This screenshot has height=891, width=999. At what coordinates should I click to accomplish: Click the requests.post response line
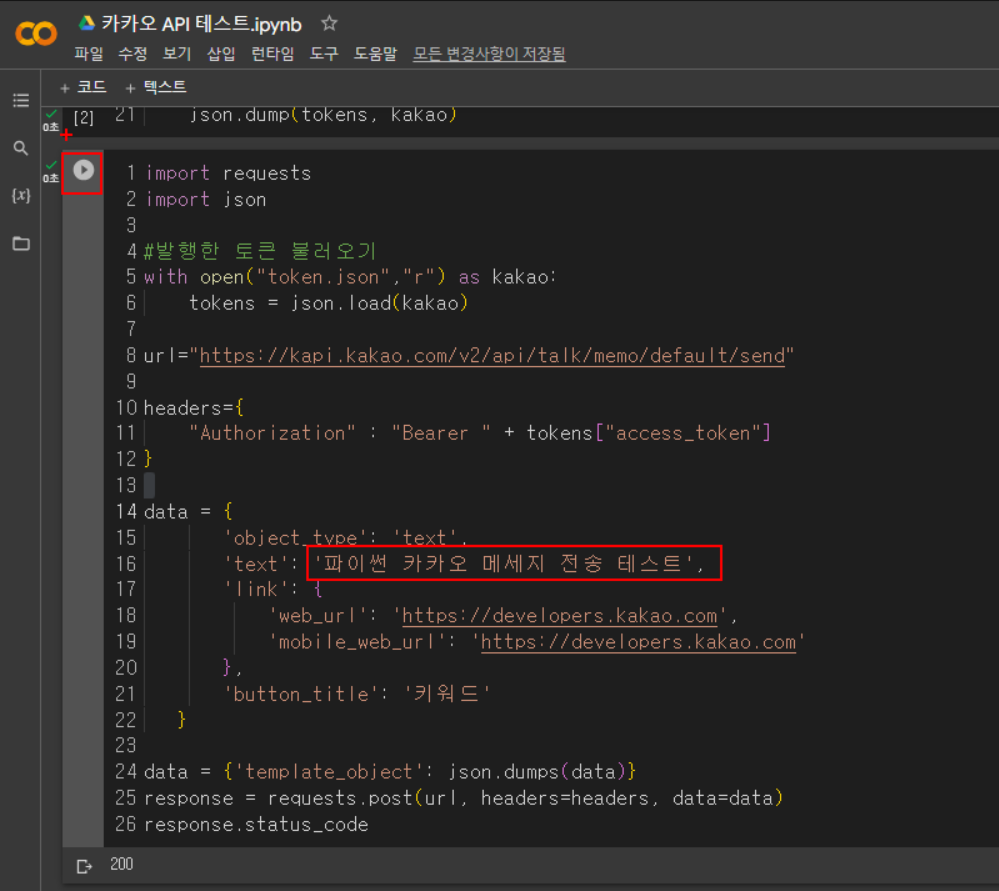pyautogui.click(x=463, y=799)
